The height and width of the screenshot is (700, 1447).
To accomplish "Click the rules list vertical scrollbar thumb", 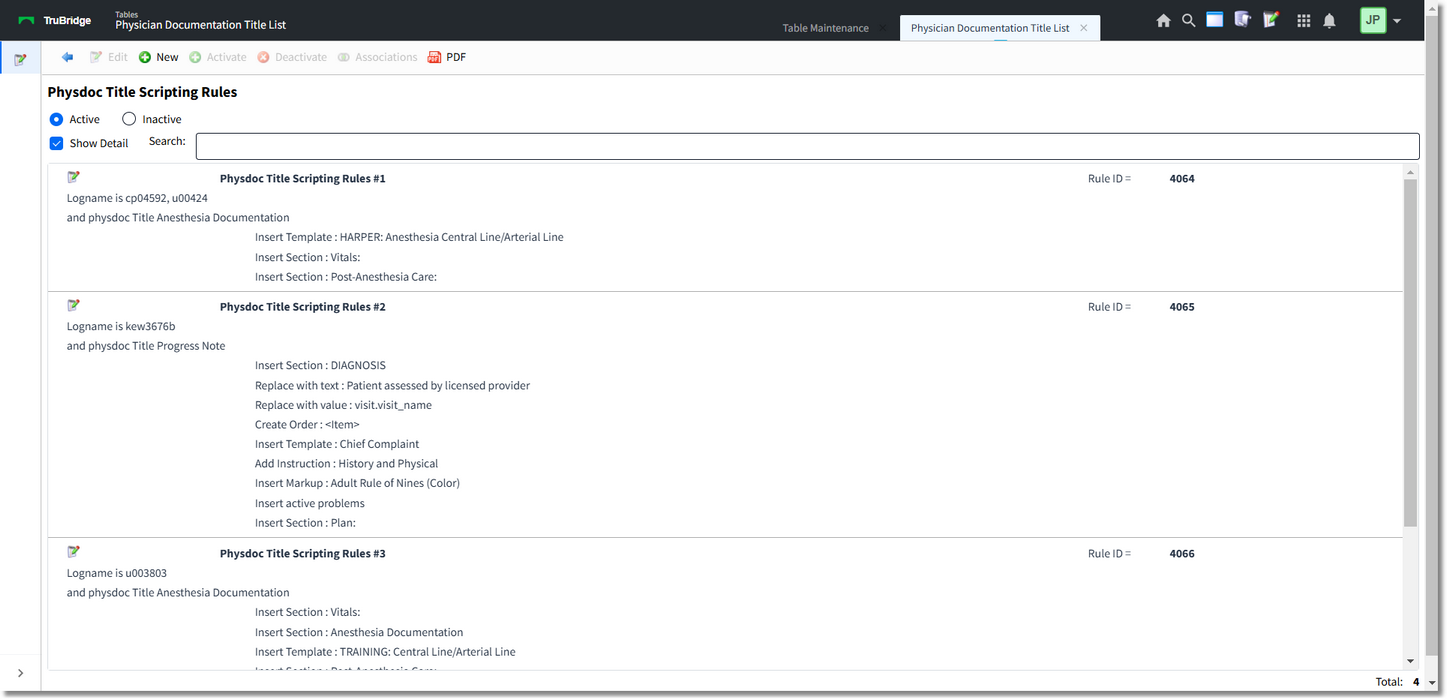I will (1410, 353).
